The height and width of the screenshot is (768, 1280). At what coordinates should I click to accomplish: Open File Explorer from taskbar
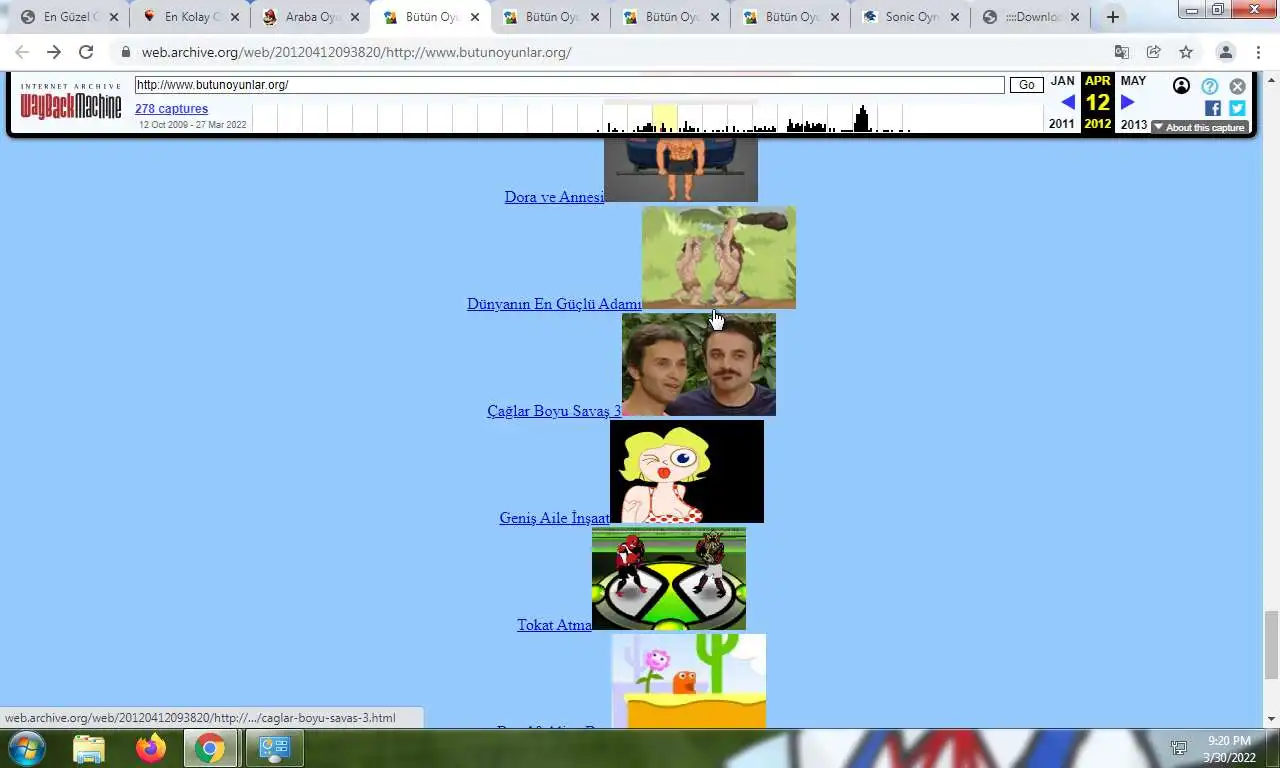89,748
